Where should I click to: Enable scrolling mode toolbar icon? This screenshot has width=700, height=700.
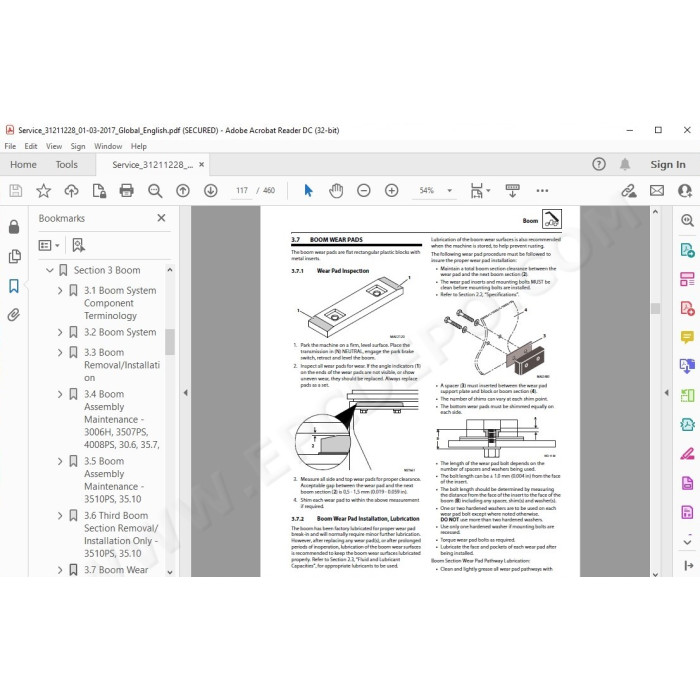[512, 191]
